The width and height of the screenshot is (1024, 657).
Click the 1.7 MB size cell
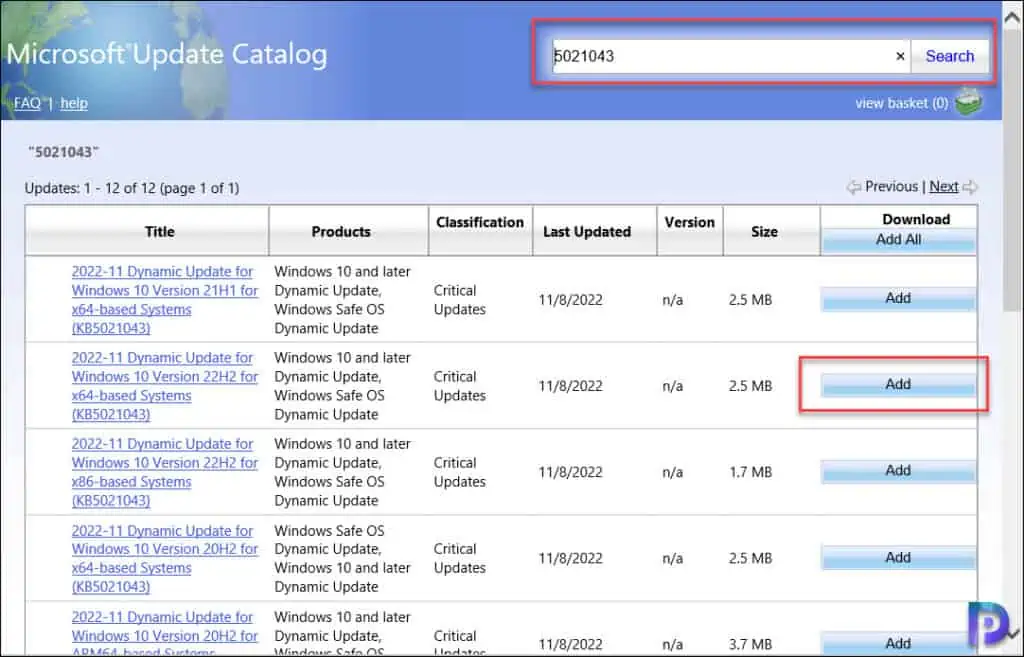[750, 472]
